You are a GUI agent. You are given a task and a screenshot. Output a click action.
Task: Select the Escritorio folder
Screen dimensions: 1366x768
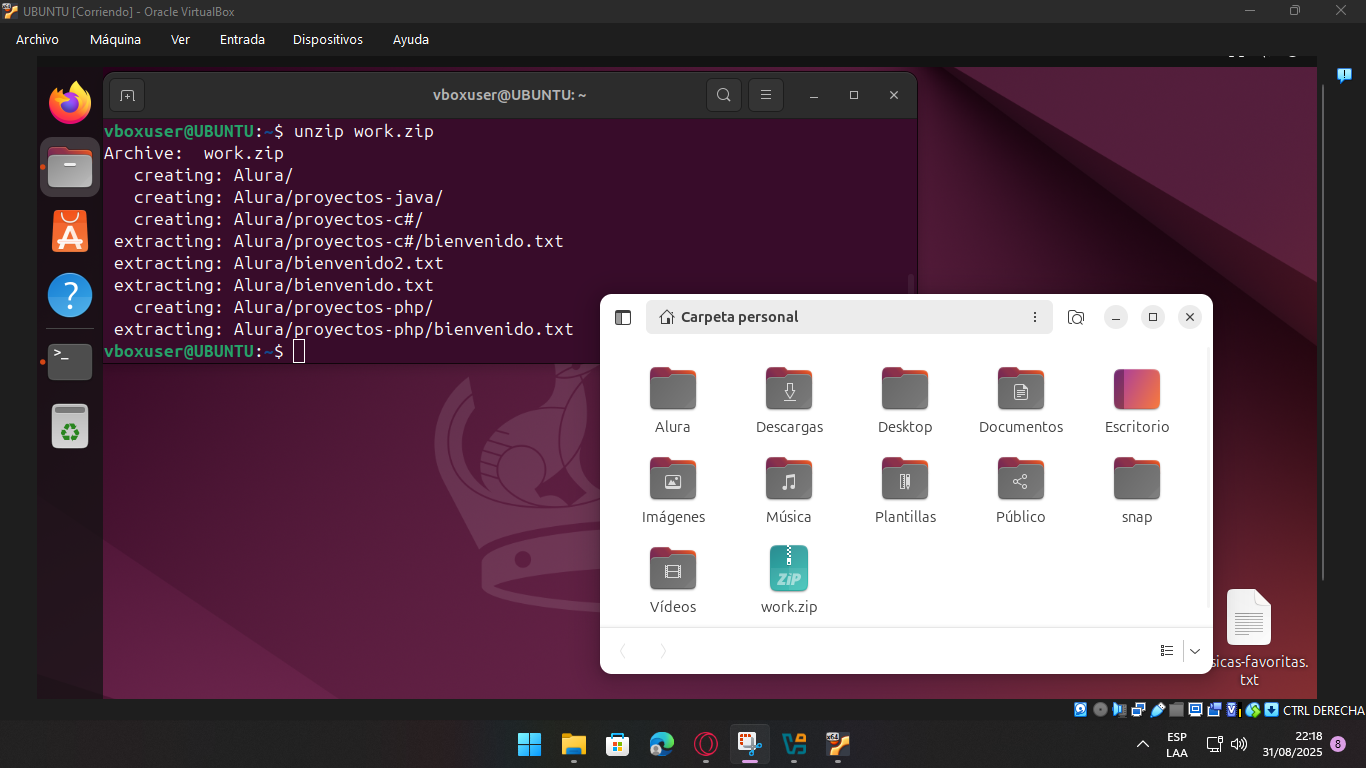point(1137,400)
